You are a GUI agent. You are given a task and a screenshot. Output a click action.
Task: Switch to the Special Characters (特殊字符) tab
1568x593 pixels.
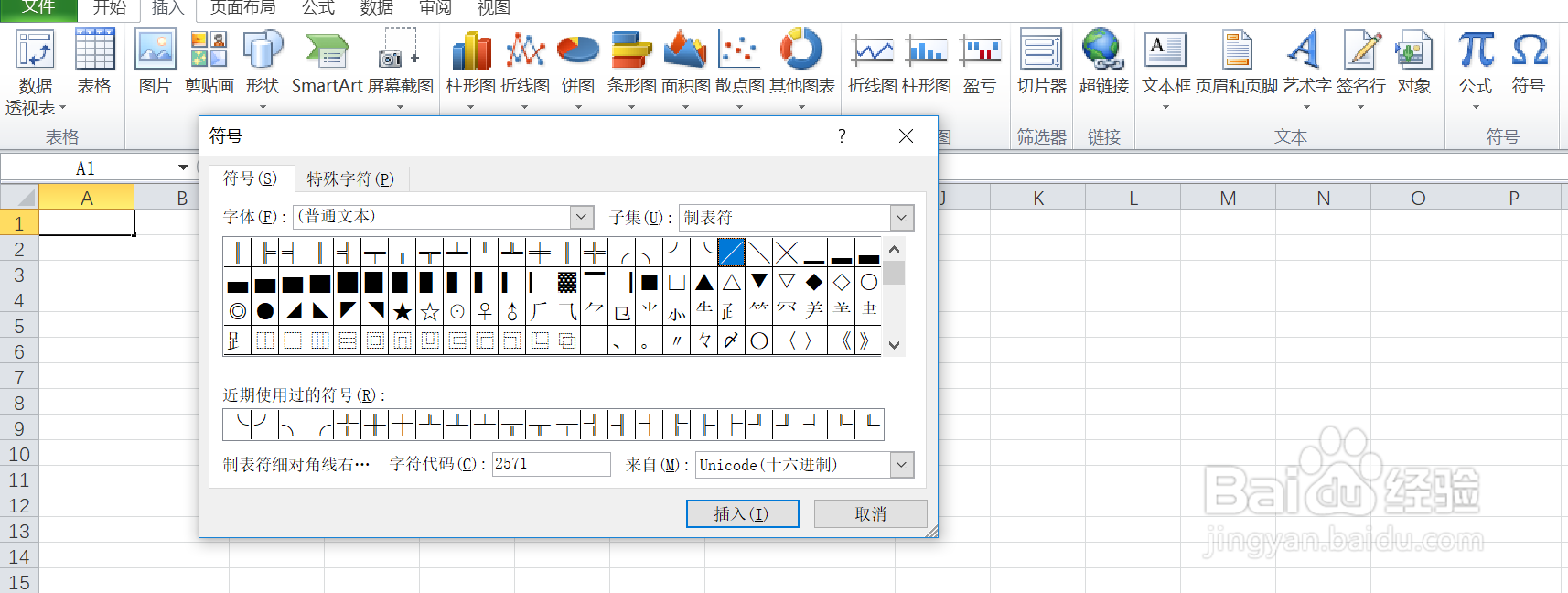coord(350,178)
